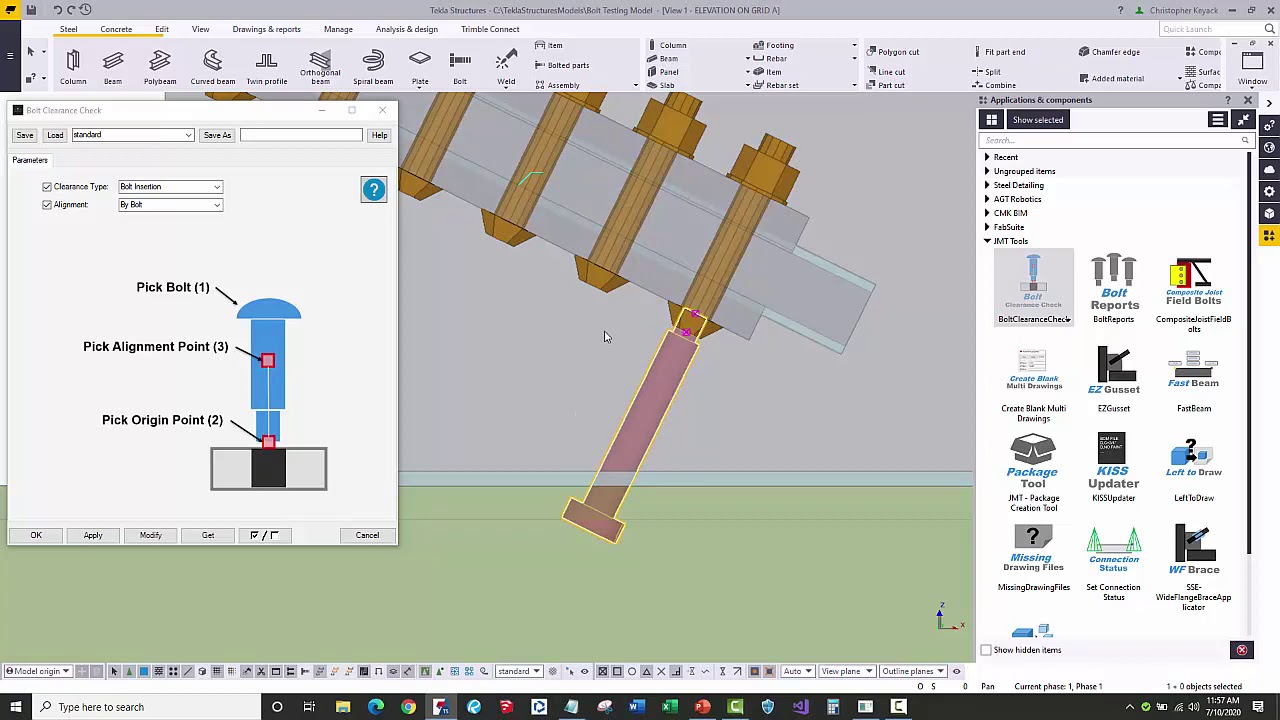This screenshot has height=720, width=1280.
Task: Expand the Ungrouped items group
Action: (x=987, y=171)
